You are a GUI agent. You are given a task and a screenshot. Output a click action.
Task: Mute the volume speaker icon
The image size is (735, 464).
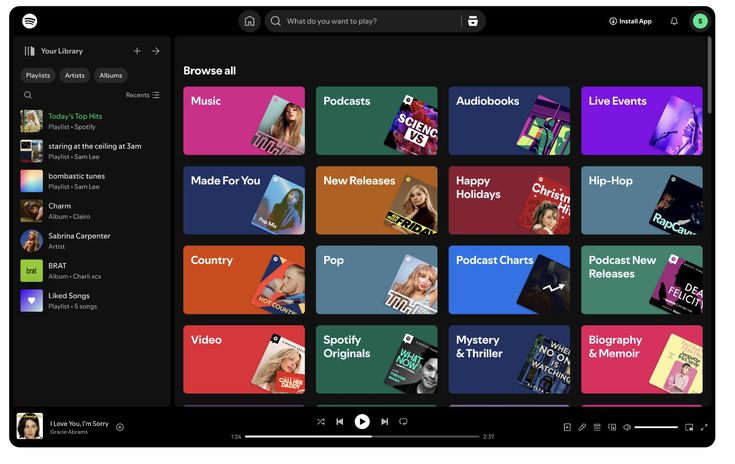coord(627,427)
